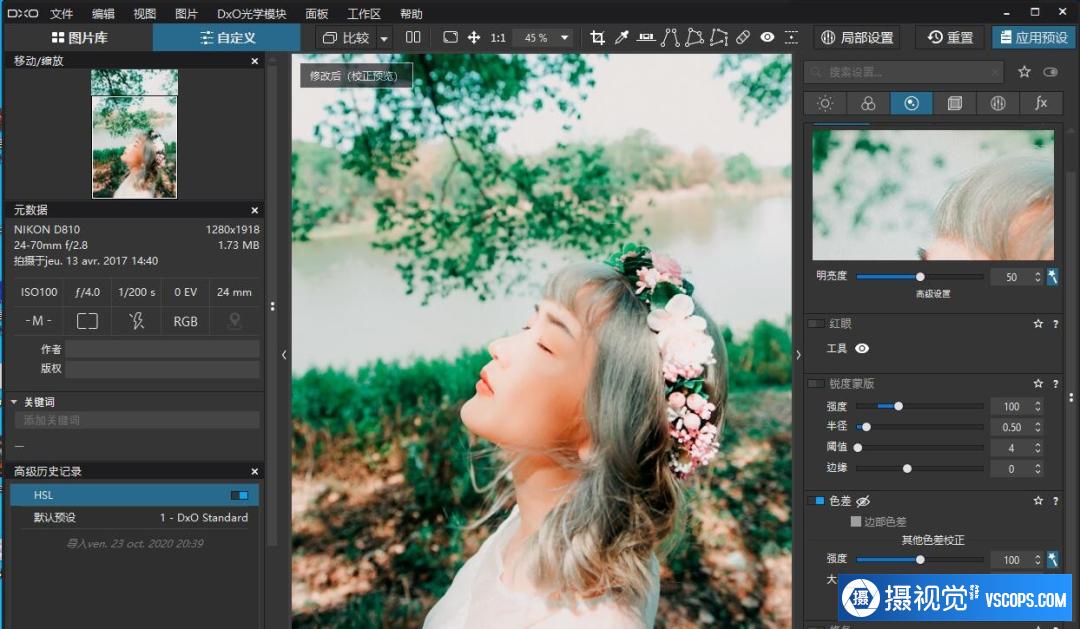Adjust the 明亮度 value stepper

(1037, 277)
